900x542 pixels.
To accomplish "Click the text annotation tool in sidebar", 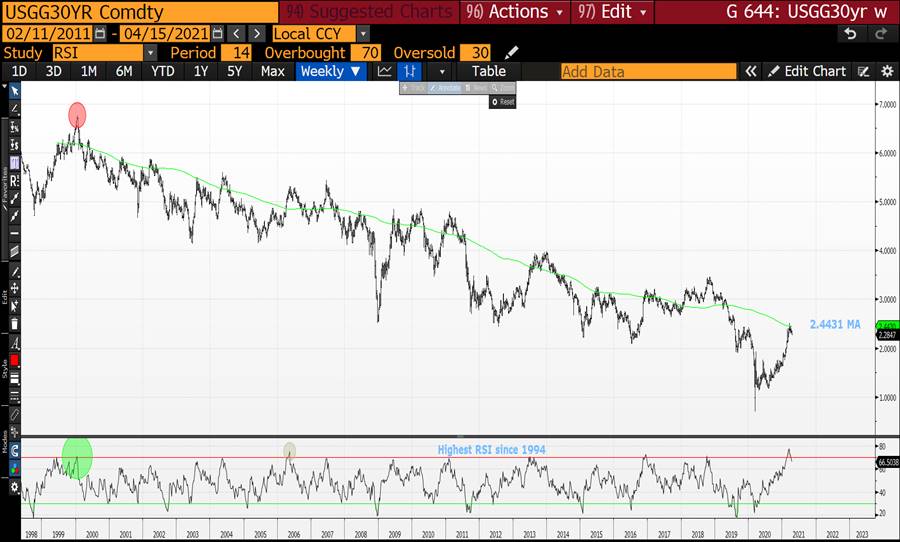I will [14, 342].
